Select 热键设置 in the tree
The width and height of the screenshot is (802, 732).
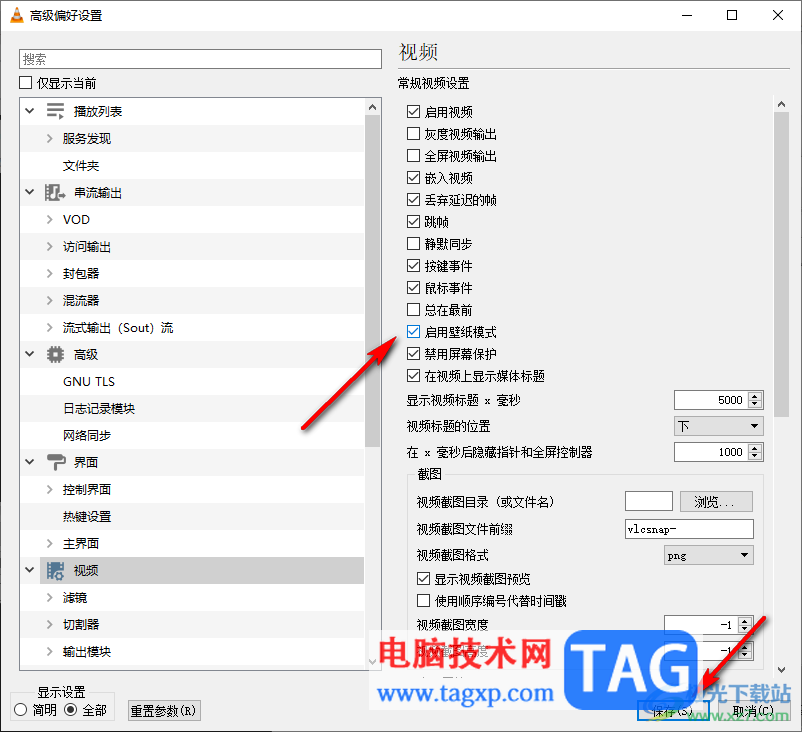[x=87, y=517]
